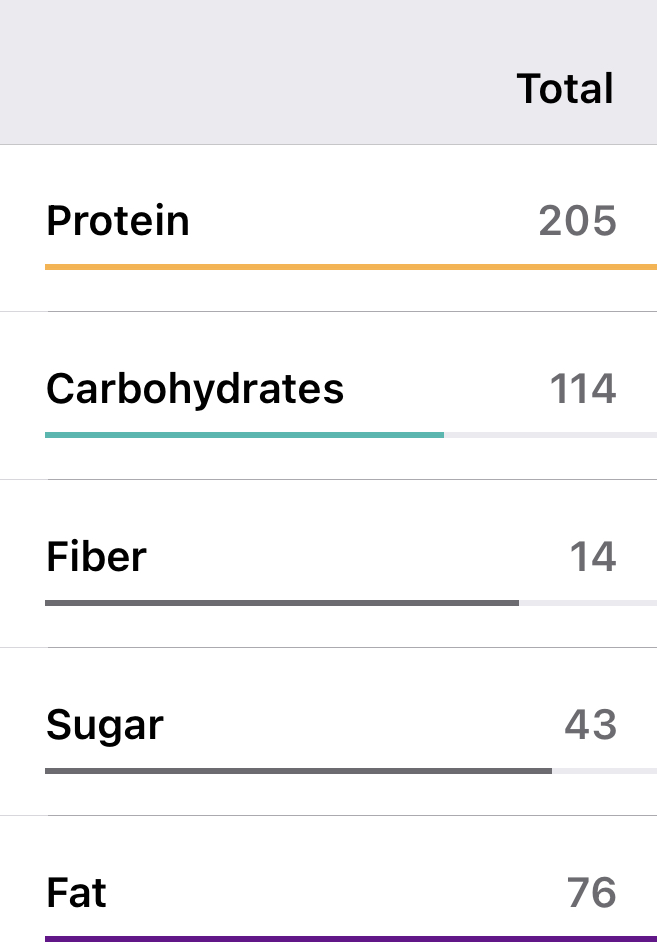Select the Fiber row label
Screen dimensions: 657x944
pyautogui.click(x=96, y=556)
